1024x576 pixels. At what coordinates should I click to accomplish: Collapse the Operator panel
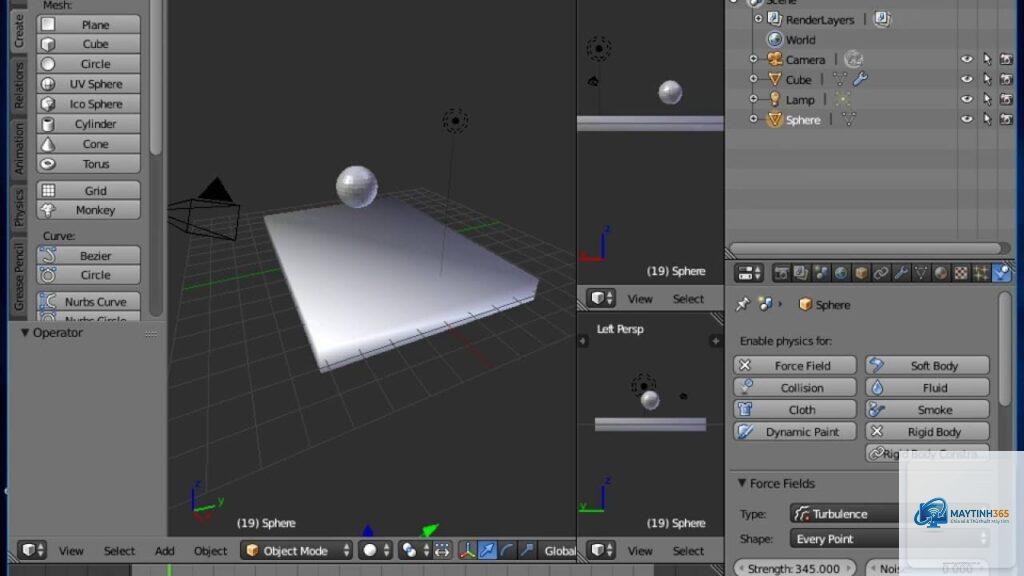click(x=25, y=332)
